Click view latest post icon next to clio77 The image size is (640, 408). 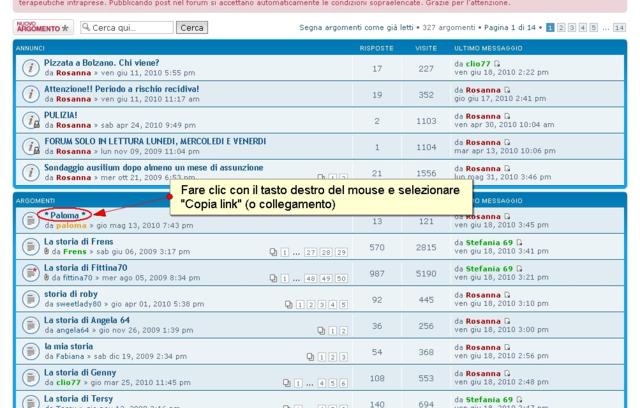[497, 64]
